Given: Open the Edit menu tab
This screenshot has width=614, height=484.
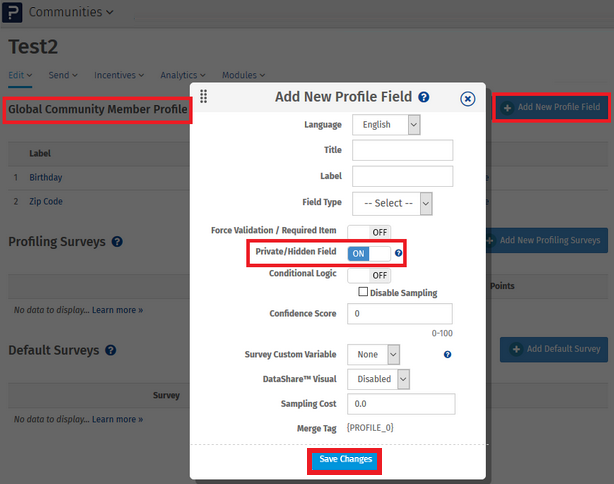Looking at the screenshot, I should click(x=20, y=75).
